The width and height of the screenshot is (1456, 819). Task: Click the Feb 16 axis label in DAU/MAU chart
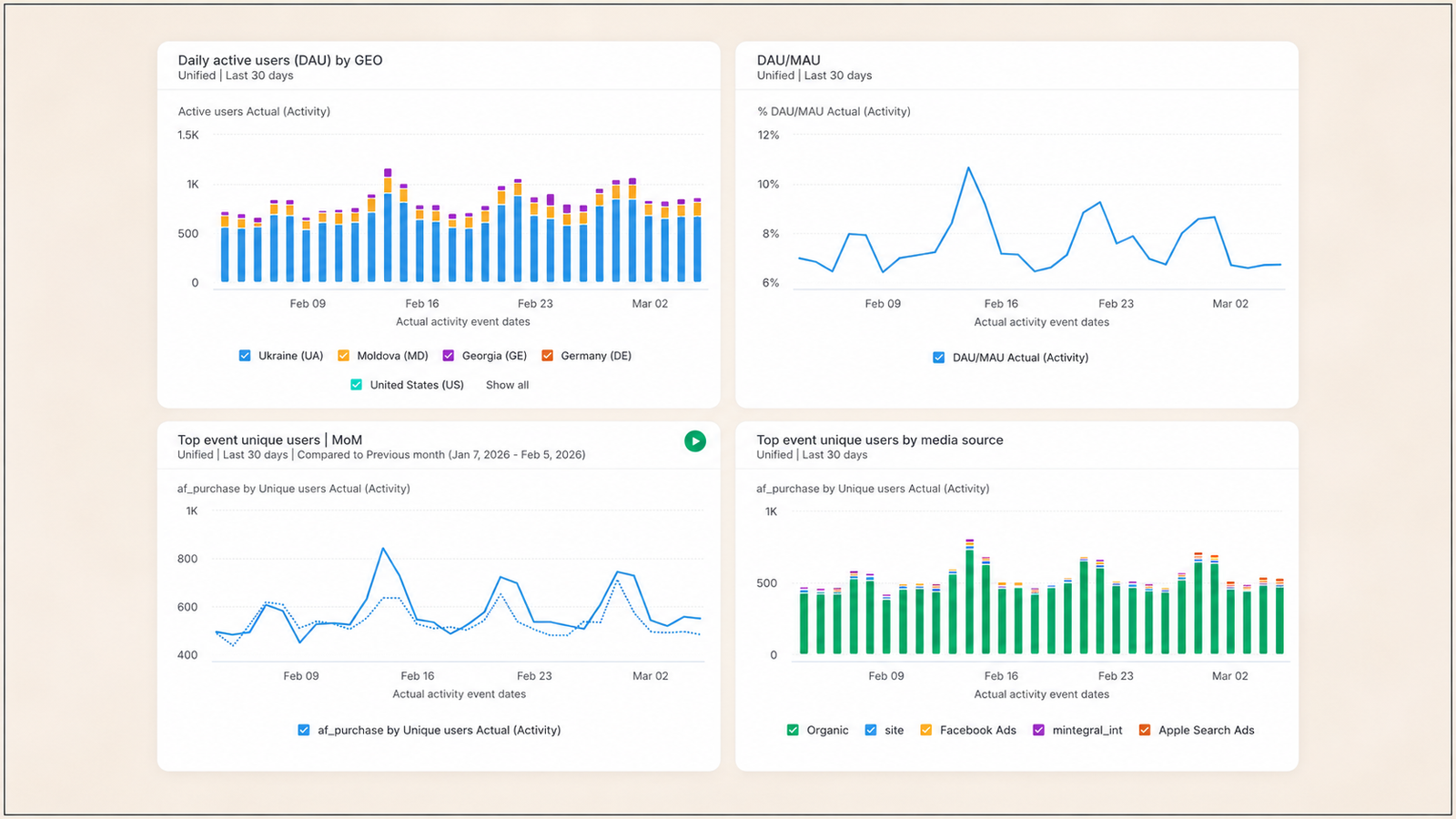[1001, 304]
